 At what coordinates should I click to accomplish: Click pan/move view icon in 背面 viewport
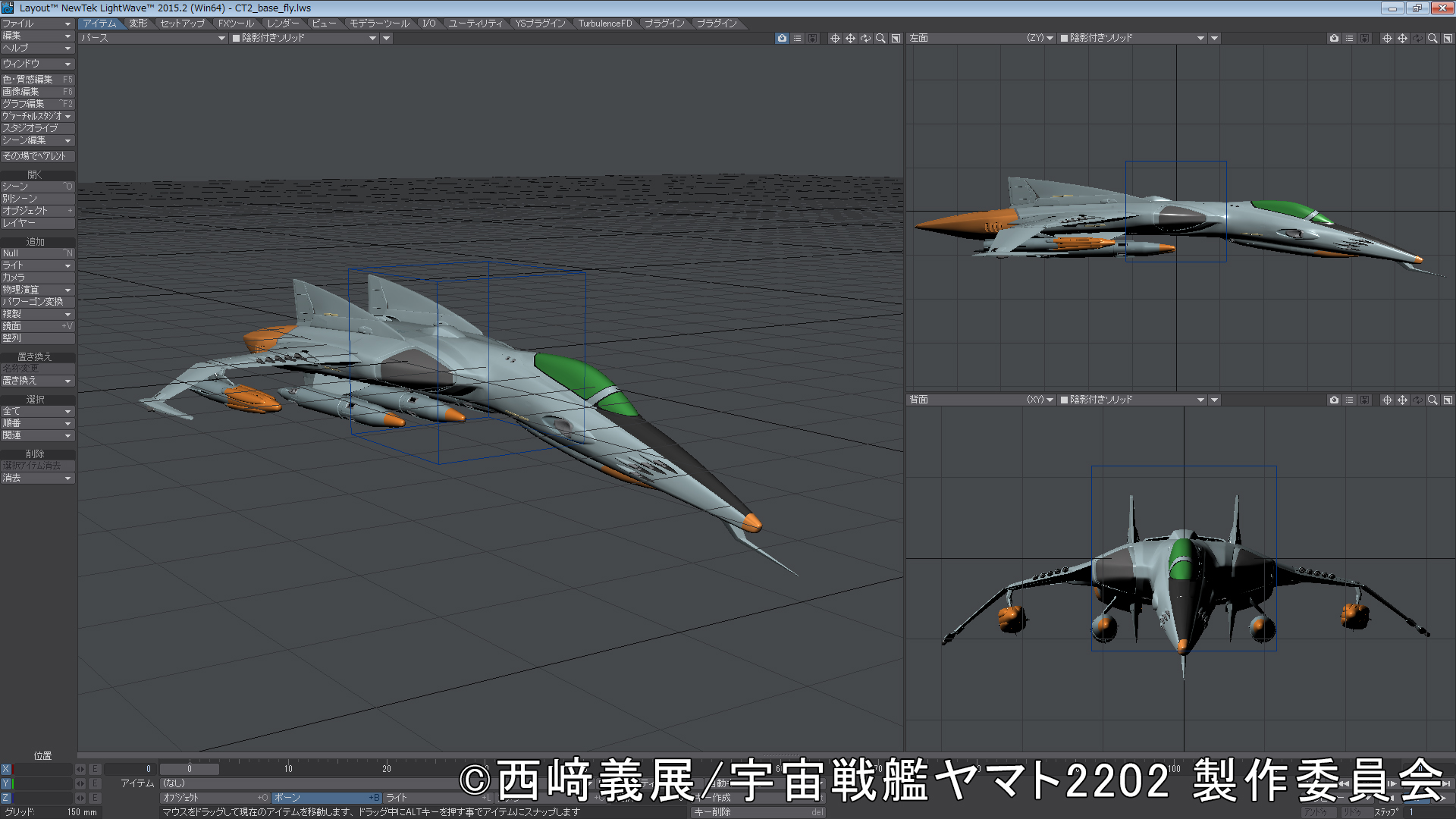click(x=1402, y=400)
